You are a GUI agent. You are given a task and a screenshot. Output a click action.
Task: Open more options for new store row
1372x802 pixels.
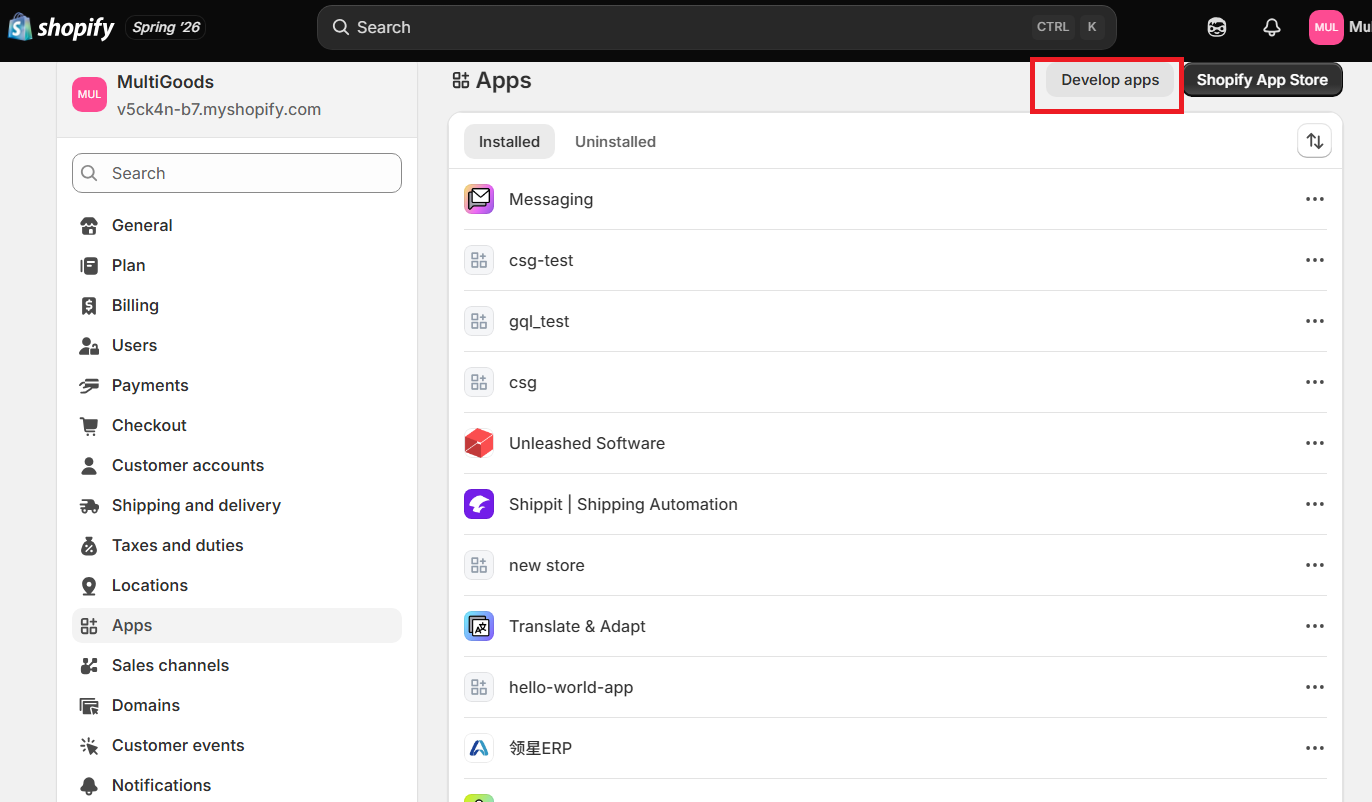click(1314, 565)
